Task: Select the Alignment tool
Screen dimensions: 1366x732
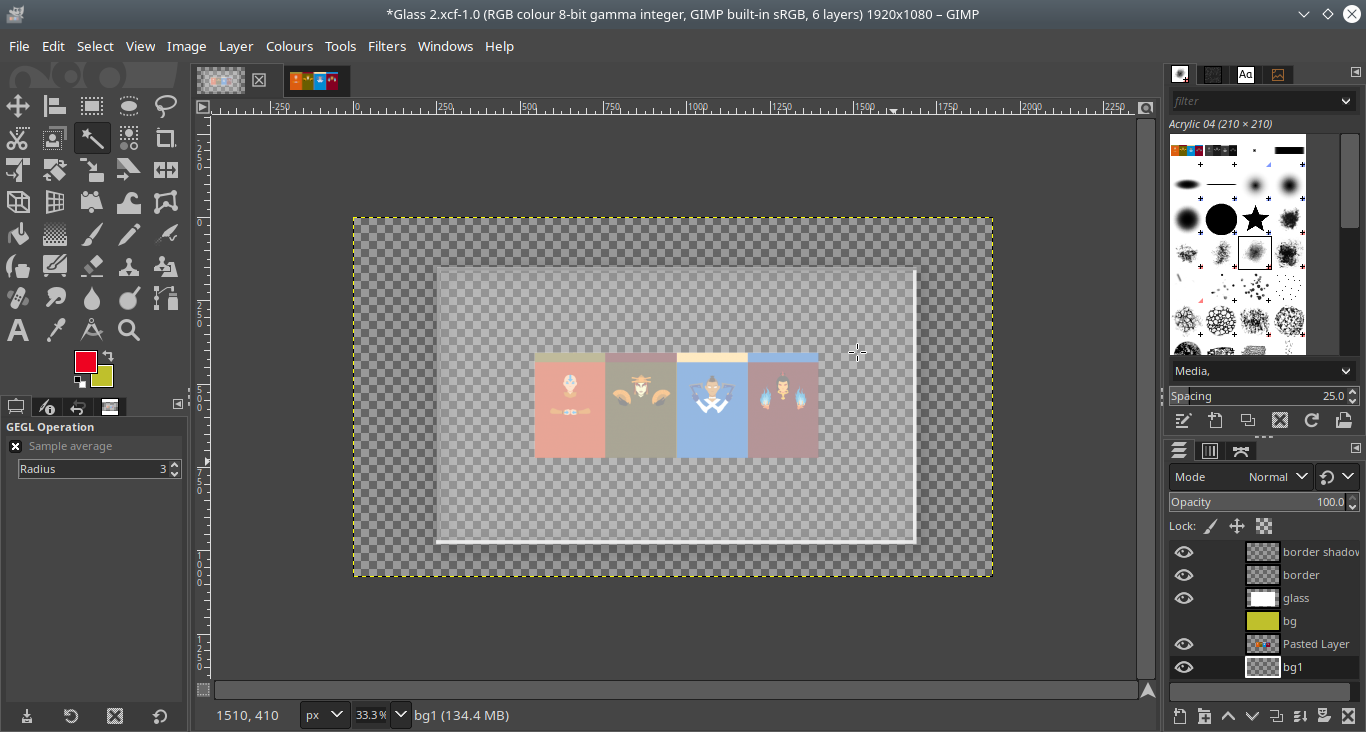Action: point(55,106)
